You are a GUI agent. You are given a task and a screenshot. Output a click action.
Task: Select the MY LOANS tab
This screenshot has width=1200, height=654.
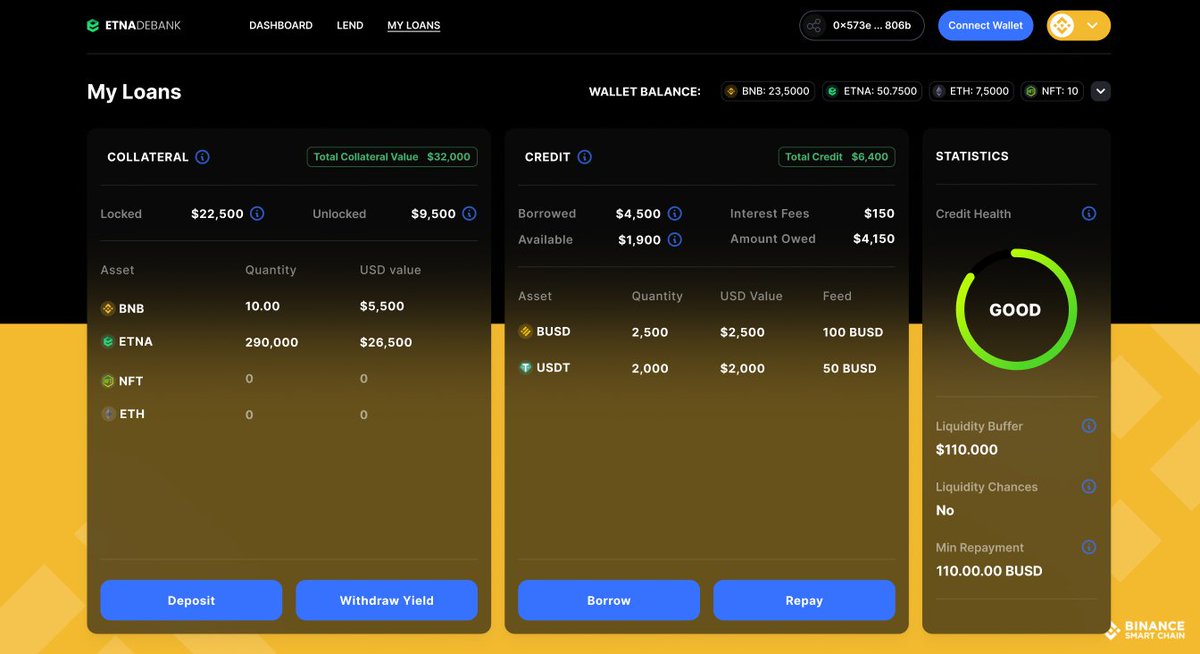414,26
